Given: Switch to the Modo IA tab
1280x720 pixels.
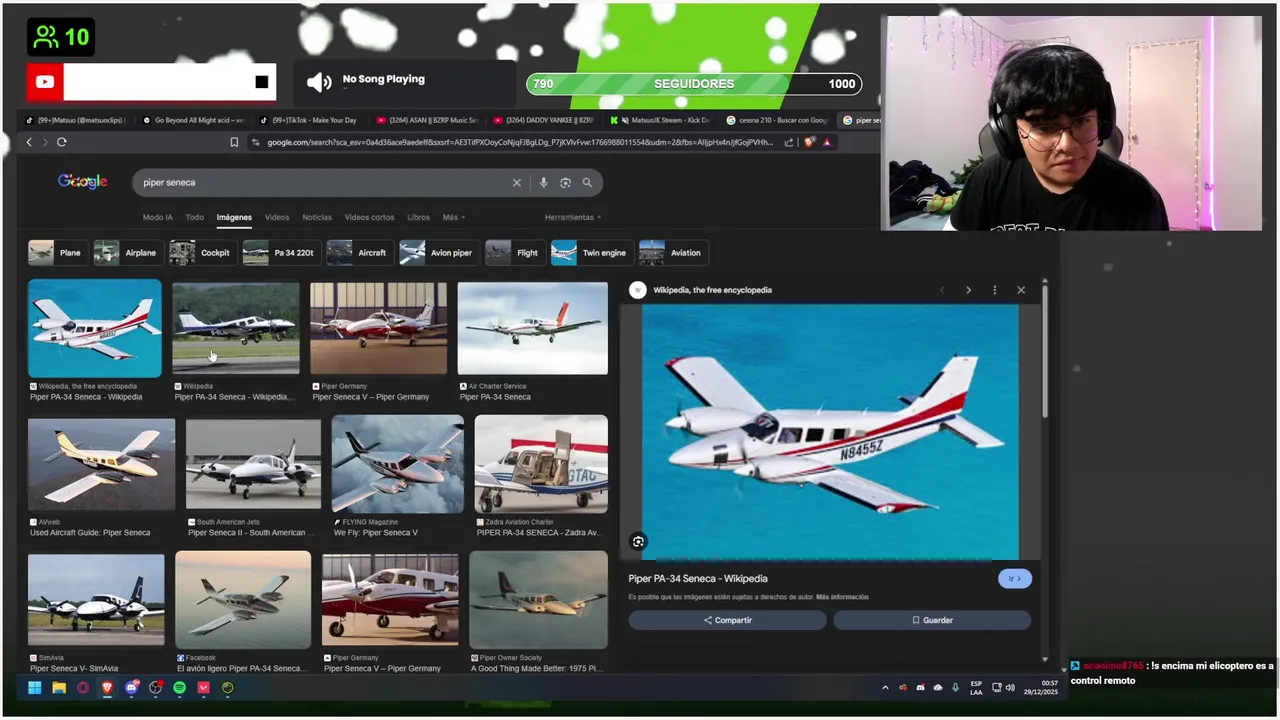Looking at the screenshot, I should tap(157, 217).
